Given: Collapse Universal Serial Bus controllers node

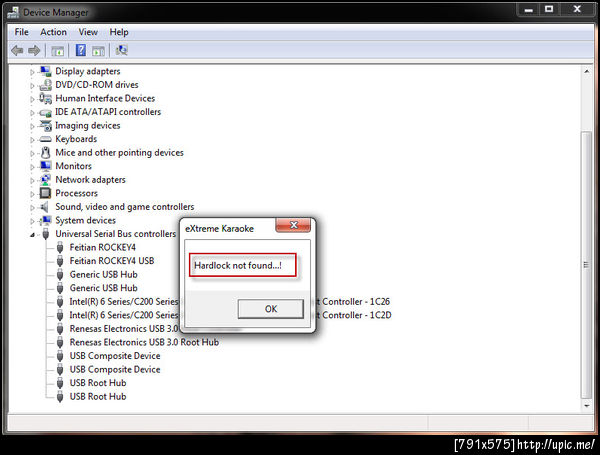Looking at the screenshot, I should [x=33, y=235].
